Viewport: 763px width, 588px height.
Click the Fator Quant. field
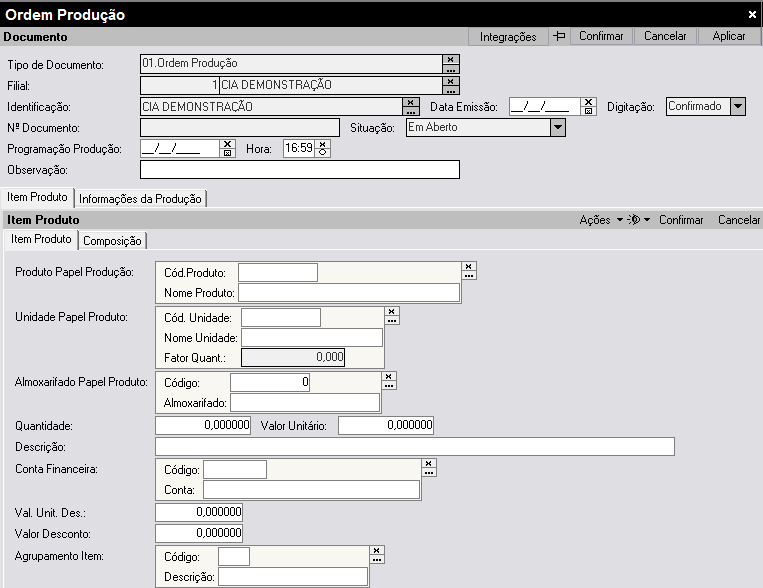293,357
